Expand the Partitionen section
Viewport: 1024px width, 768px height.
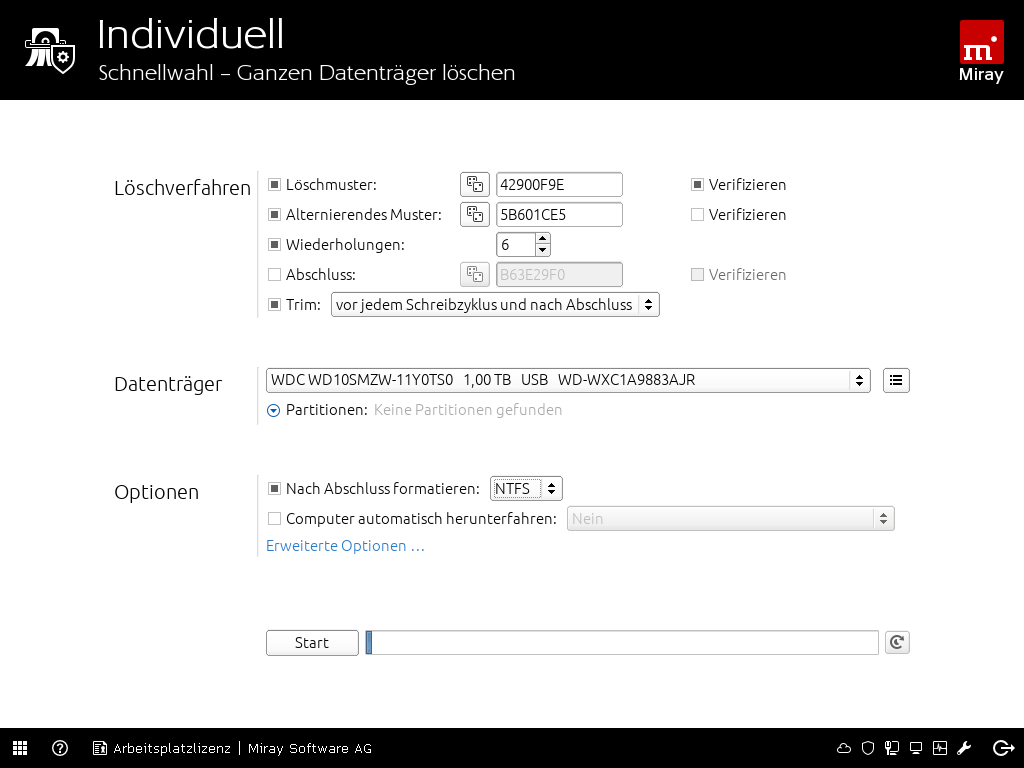[x=273, y=410]
